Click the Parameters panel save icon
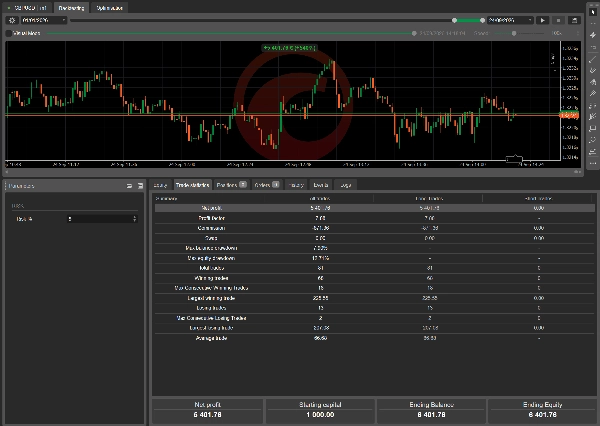600x426 pixels. pos(140,186)
